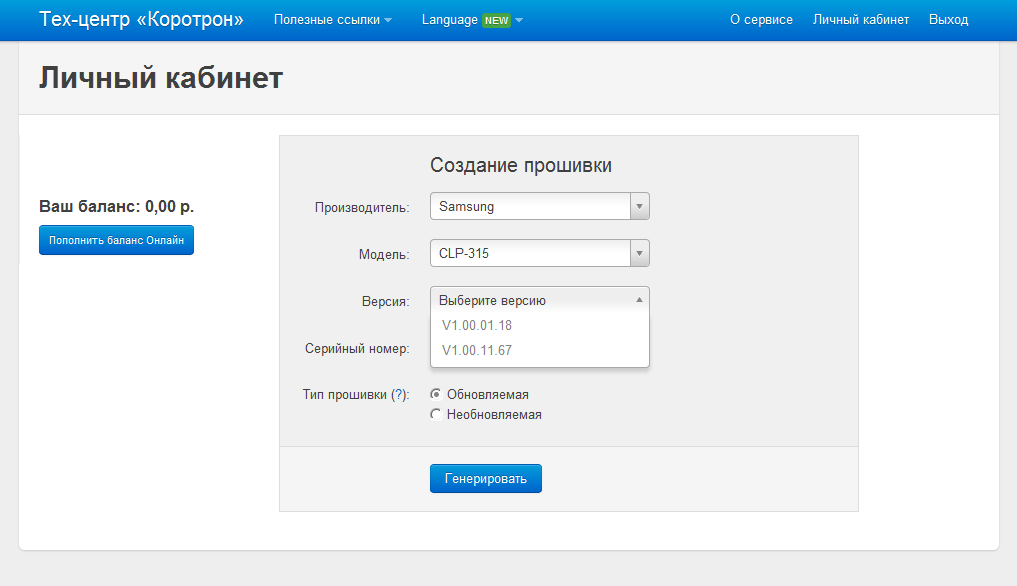Click the up arrow of version dropdown

click(640, 300)
